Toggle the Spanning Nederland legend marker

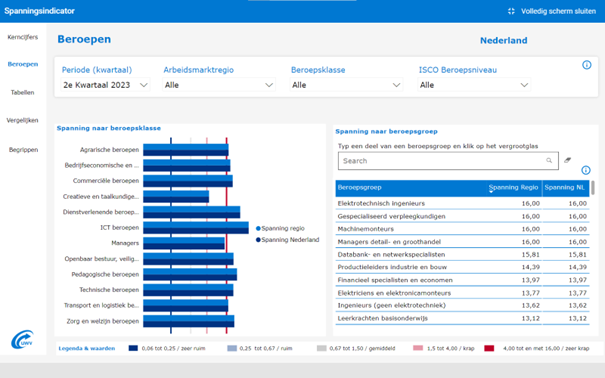click(x=258, y=240)
